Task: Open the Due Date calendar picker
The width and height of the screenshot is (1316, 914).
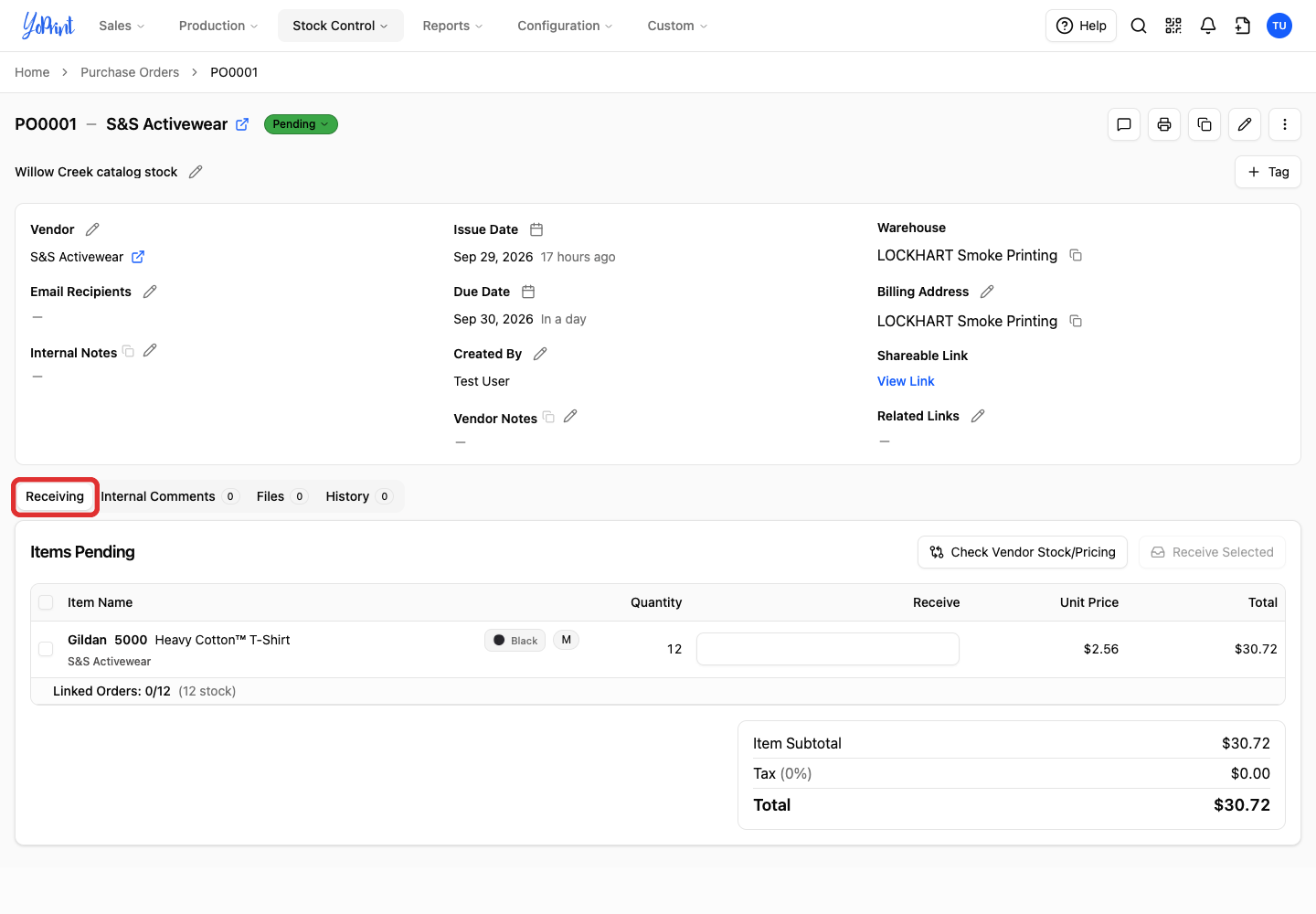Action: click(528, 292)
